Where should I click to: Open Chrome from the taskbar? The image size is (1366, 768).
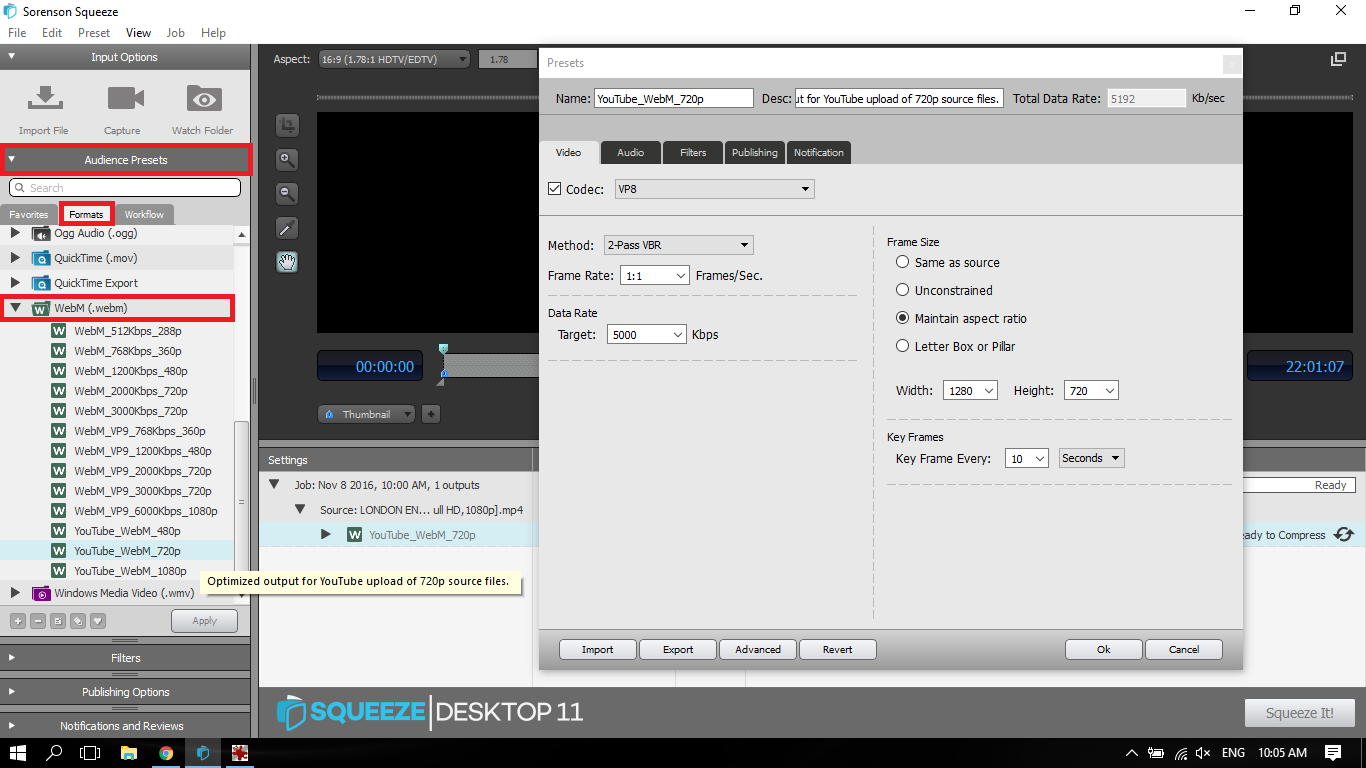(166, 753)
